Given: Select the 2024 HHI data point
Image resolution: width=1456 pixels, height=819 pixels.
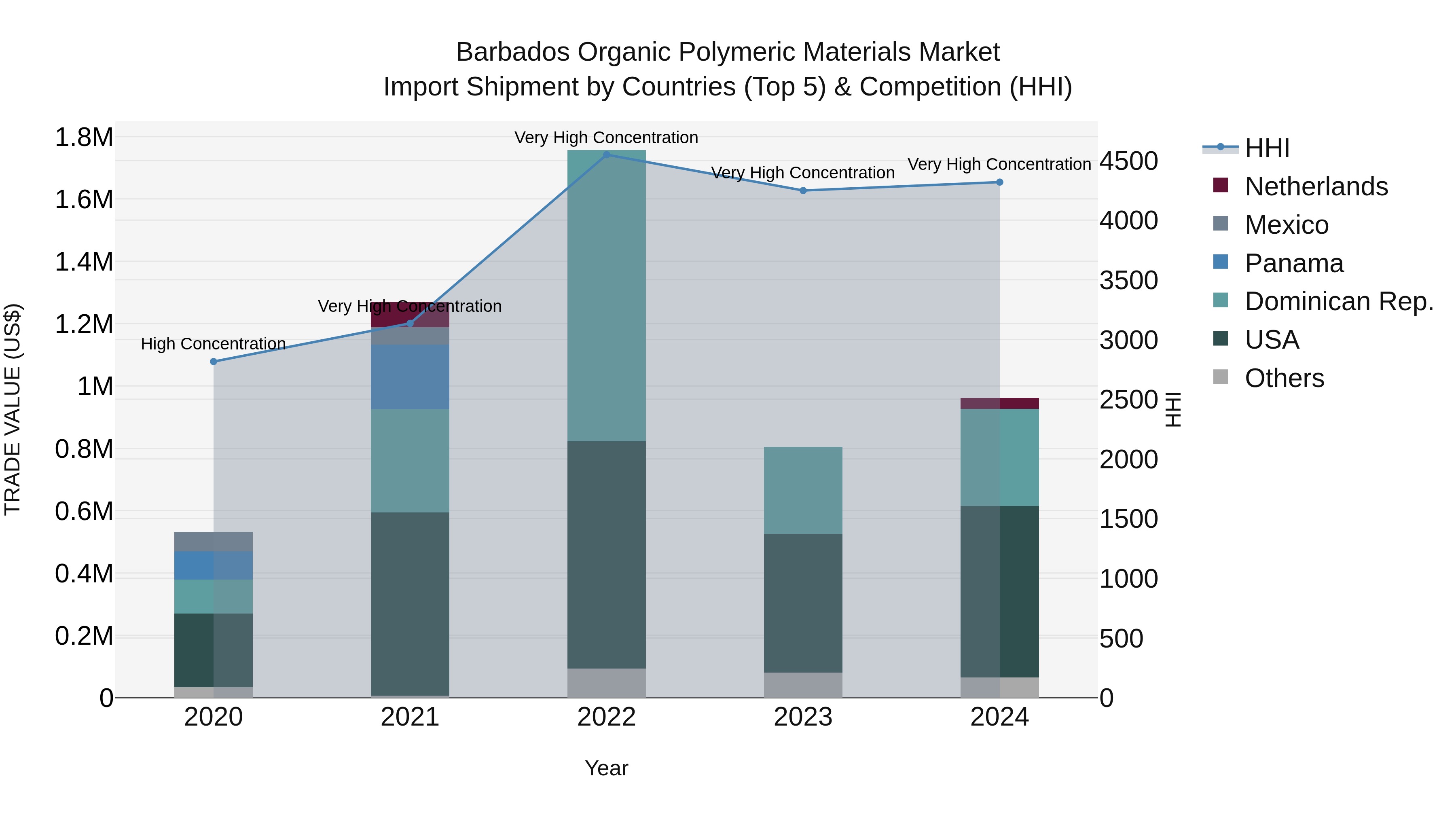Looking at the screenshot, I should coord(999,182).
